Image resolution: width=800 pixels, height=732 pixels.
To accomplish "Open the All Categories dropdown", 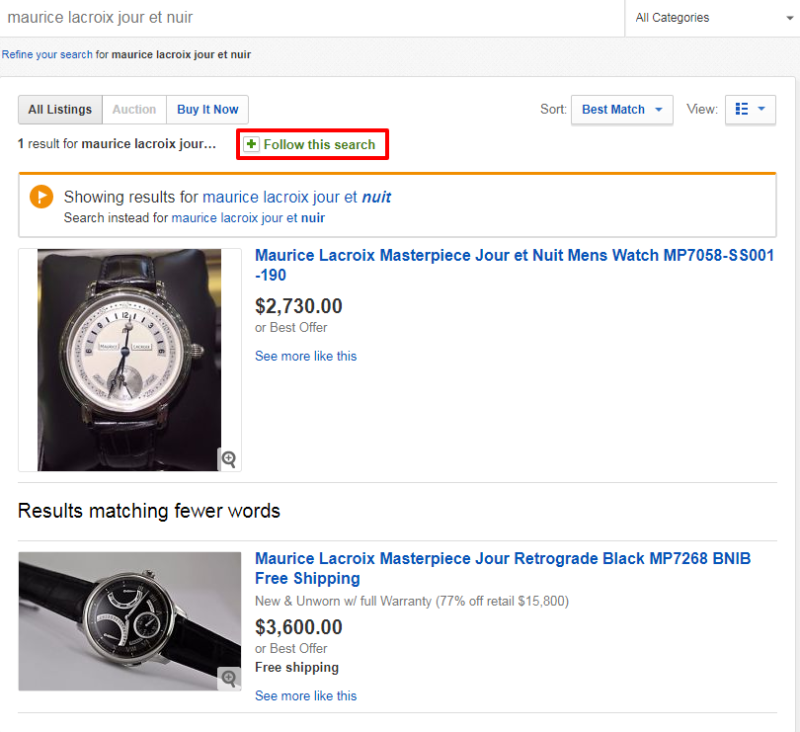I will pyautogui.click(x=711, y=18).
